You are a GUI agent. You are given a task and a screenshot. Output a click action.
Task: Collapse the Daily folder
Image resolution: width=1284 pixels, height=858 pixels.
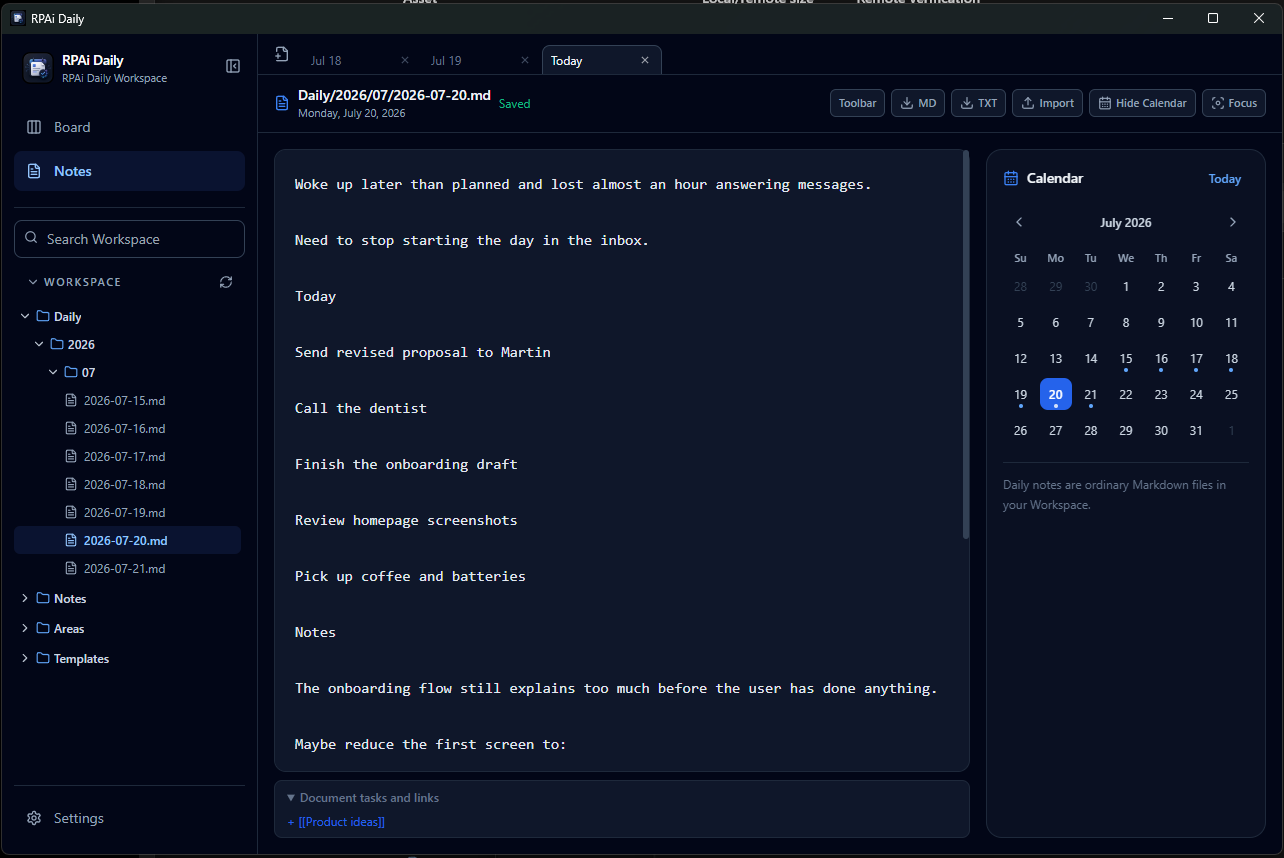coord(25,316)
